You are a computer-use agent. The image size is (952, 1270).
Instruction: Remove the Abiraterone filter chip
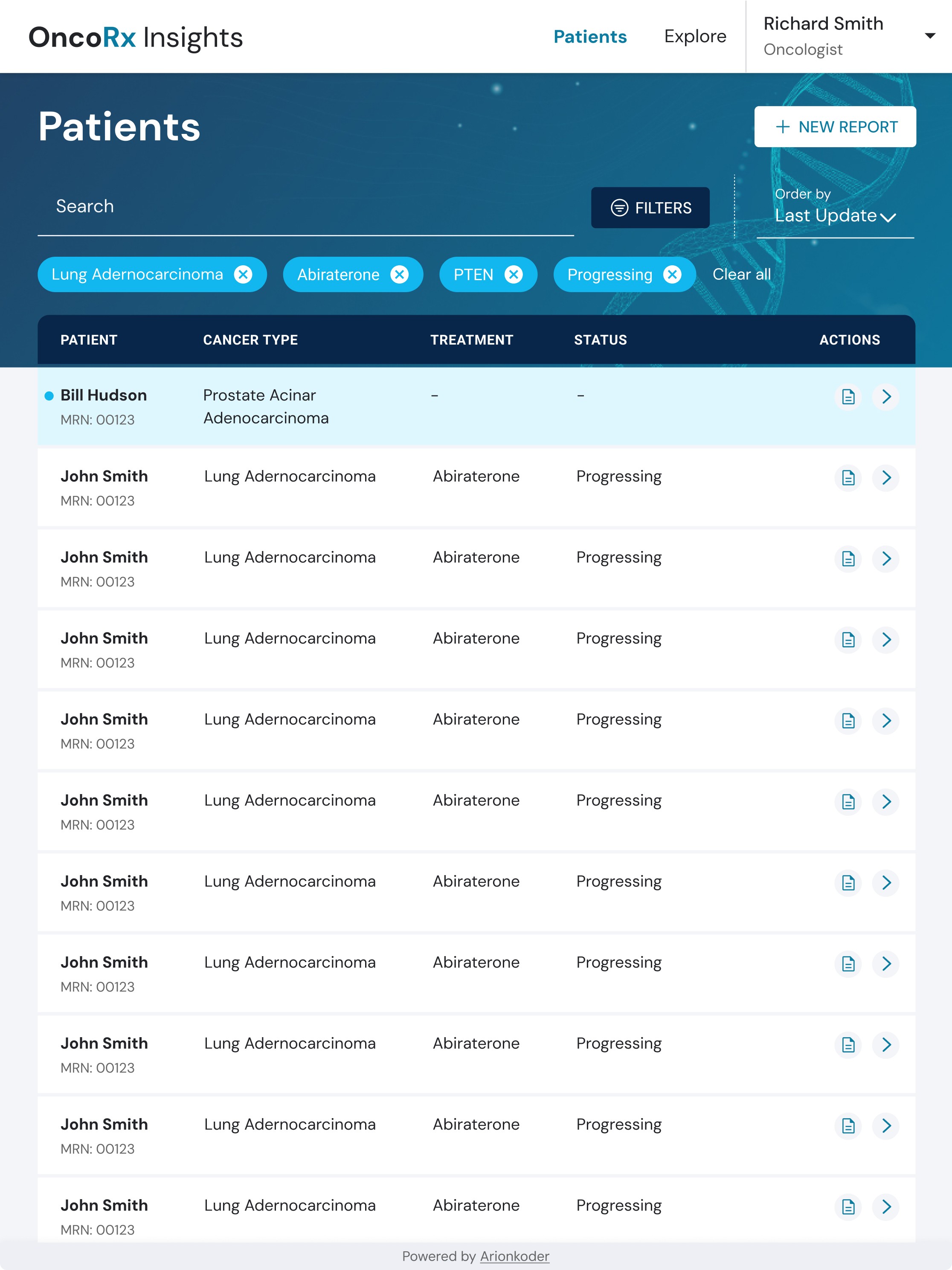pos(400,275)
